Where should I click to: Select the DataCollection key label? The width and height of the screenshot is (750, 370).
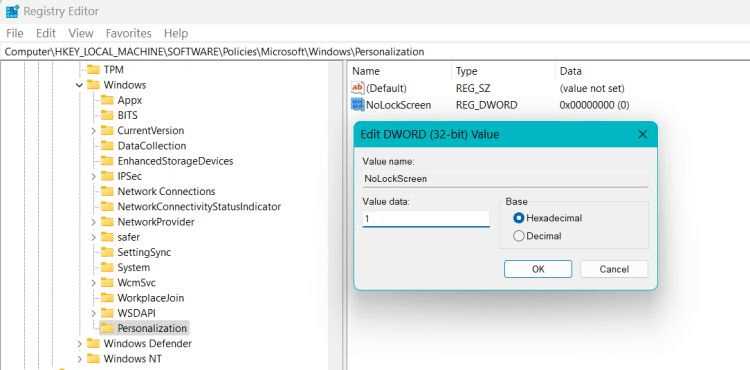point(152,146)
